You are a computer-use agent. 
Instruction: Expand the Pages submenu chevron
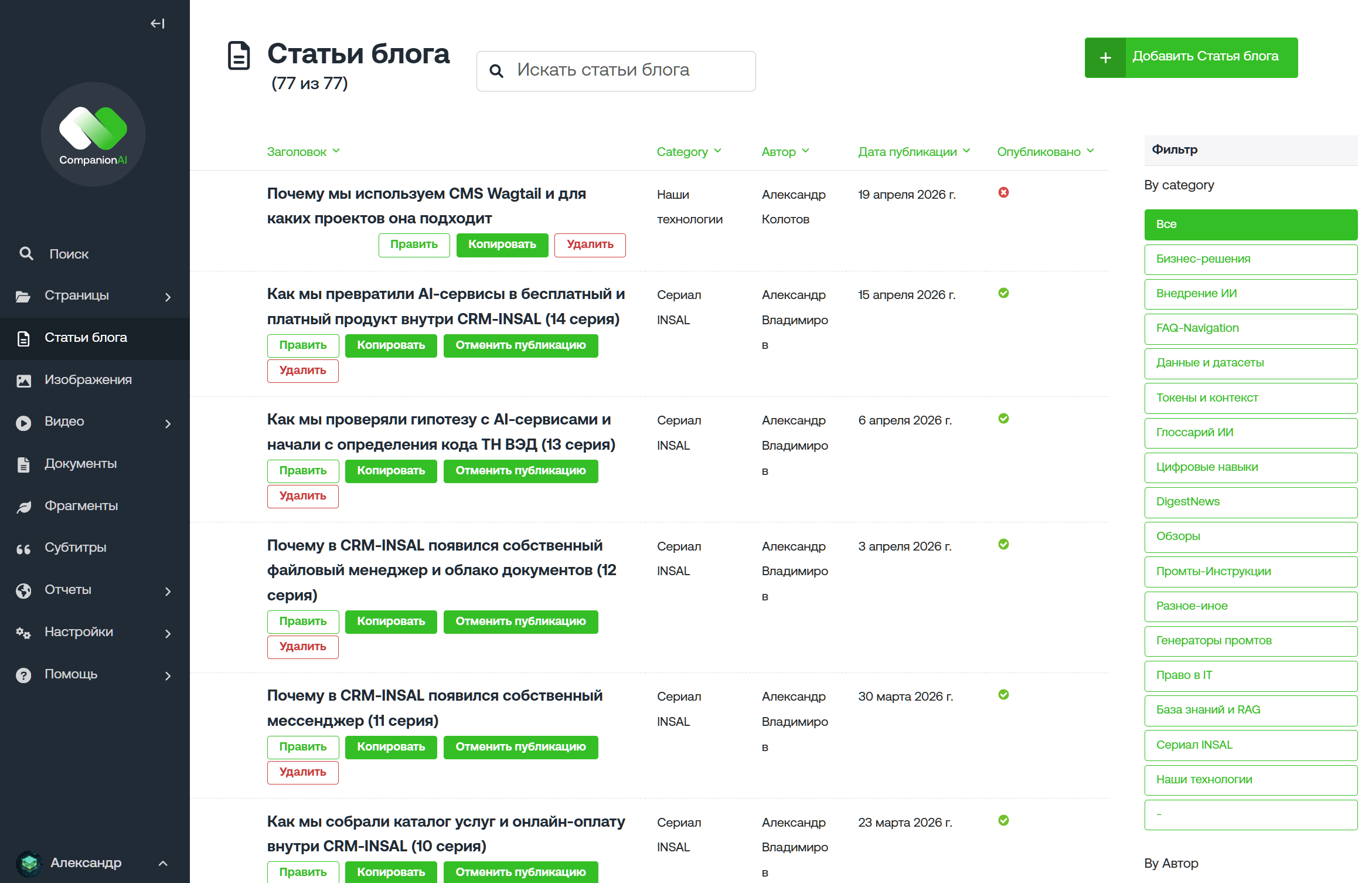[168, 297]
